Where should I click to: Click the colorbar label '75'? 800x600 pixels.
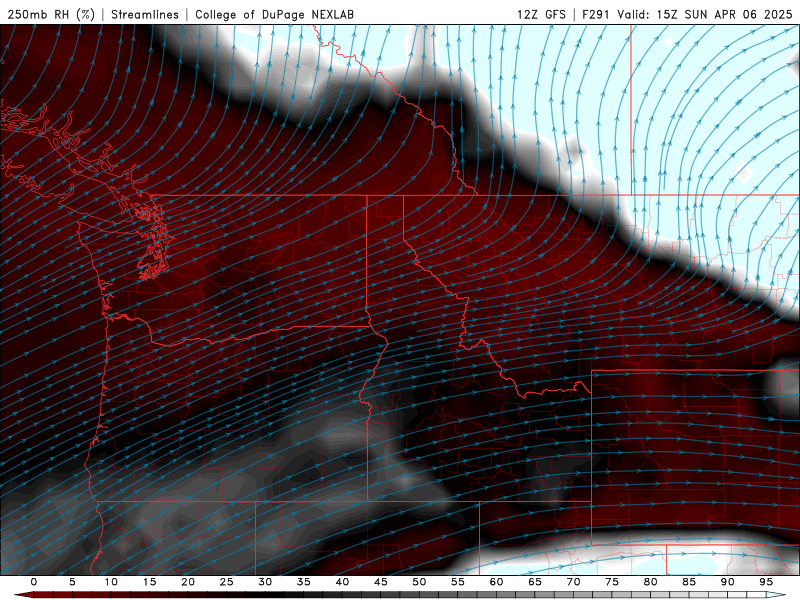612,582
